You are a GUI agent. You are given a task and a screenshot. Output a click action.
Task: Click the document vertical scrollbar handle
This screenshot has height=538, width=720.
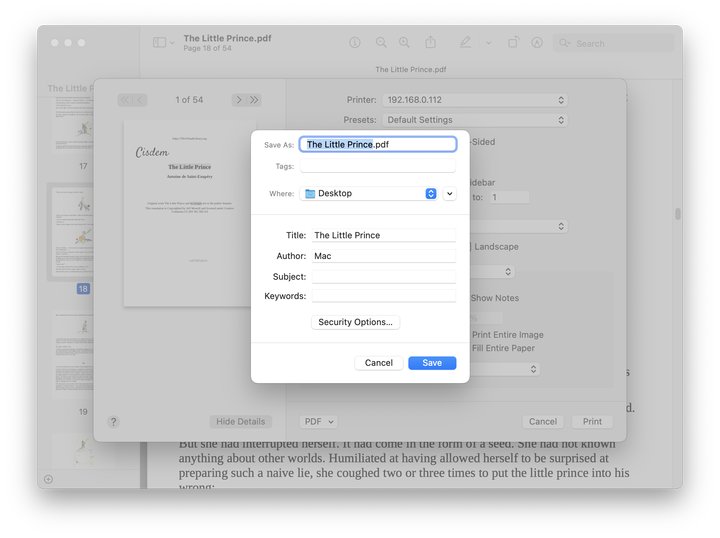coord(677,214)
